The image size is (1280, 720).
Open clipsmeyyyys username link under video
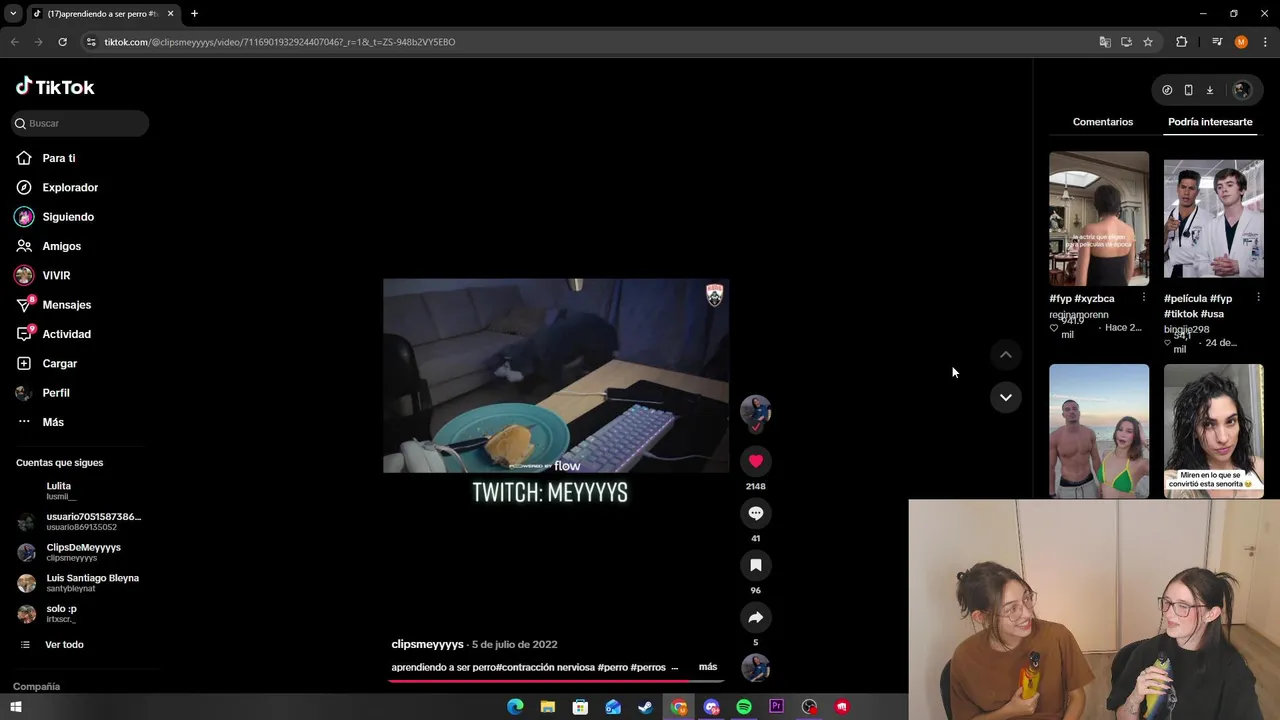click(x=427, y=644)
